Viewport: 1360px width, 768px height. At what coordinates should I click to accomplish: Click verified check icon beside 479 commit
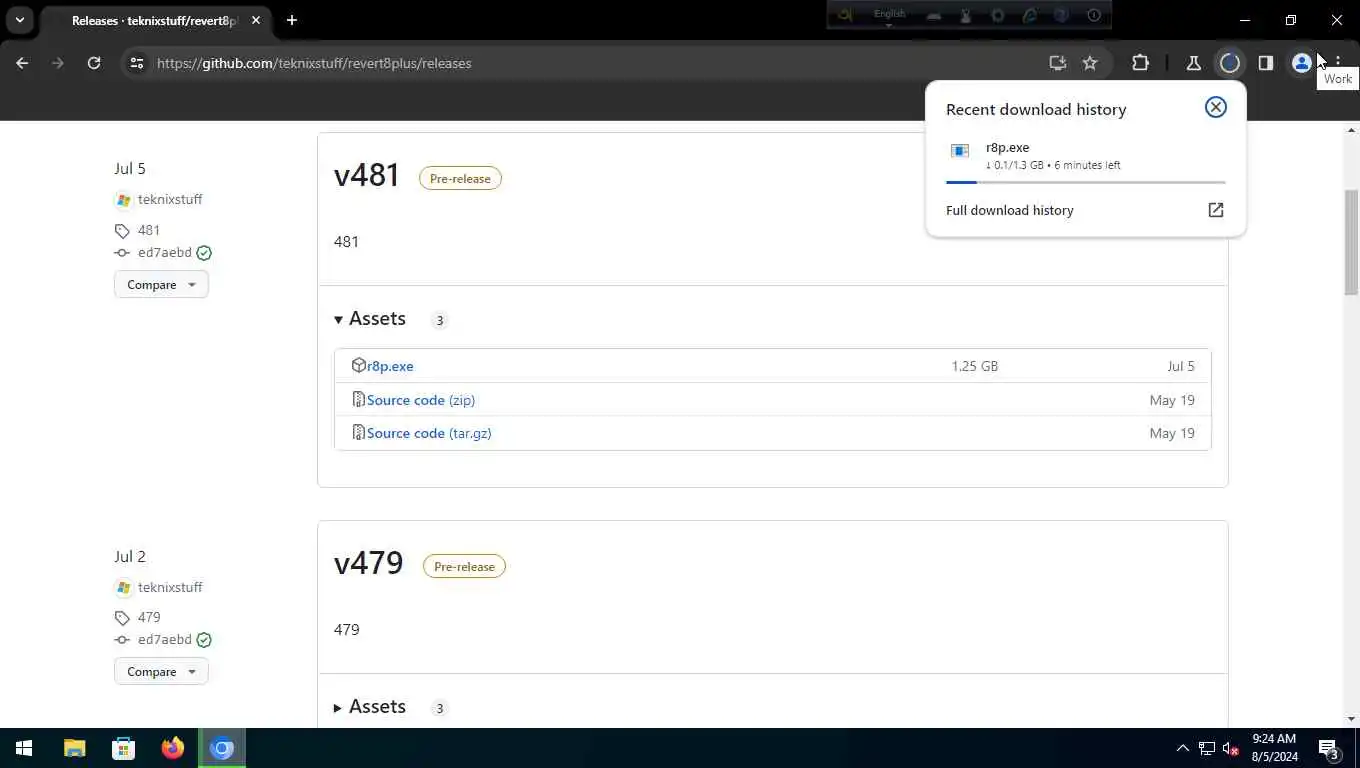pos(204,640)
